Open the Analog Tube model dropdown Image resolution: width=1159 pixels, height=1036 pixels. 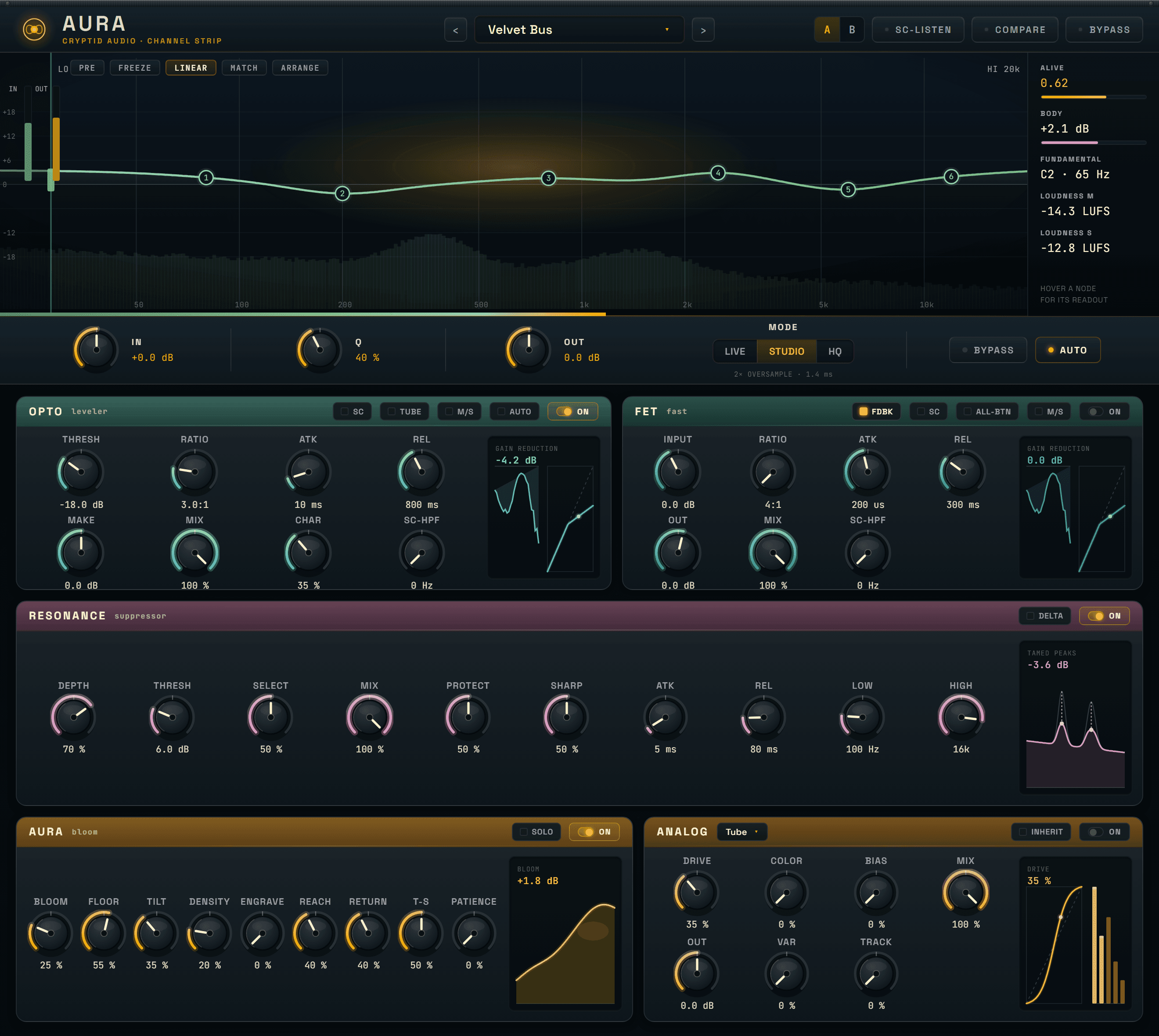tap(742, 831)
